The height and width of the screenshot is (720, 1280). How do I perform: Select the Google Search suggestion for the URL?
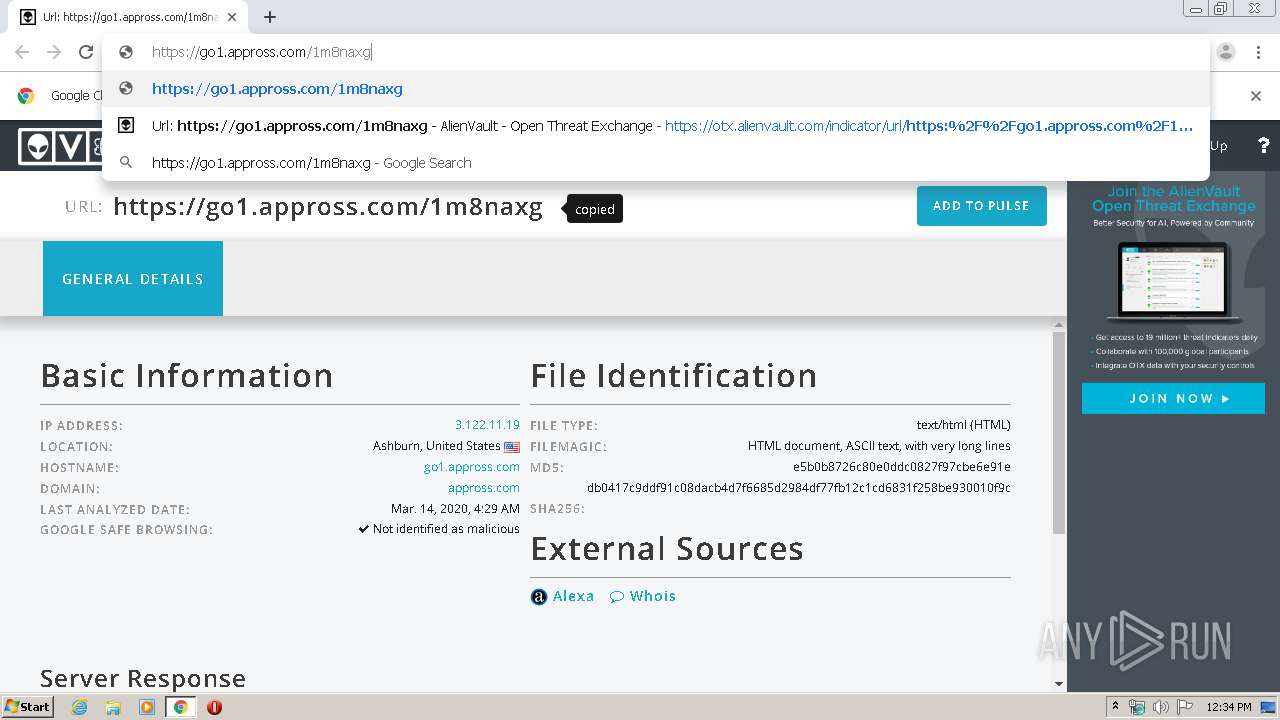pyautogui.click(x=656, y=163)
